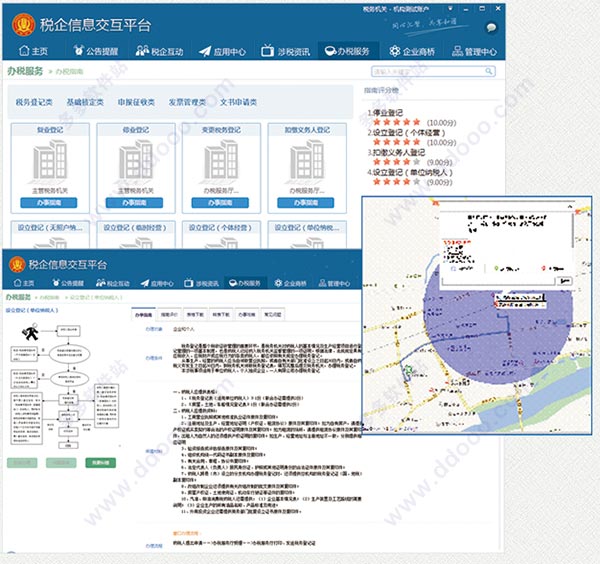Open 应用中心 paper plane icon, top window
Image resolution: width=600 pixels, height=564 pixels.
point(205,51)
